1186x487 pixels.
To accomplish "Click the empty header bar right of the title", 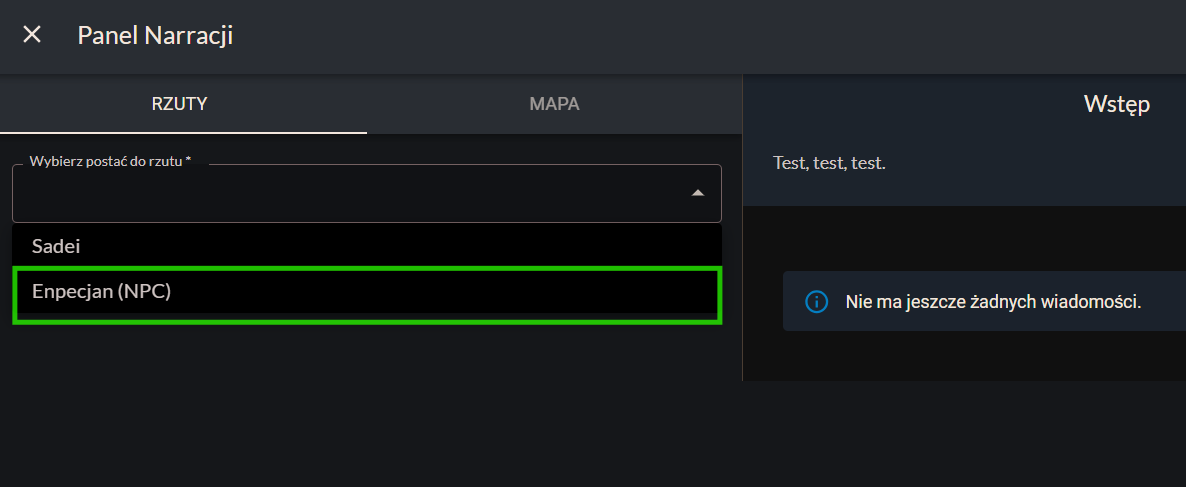I will point(700,35).
